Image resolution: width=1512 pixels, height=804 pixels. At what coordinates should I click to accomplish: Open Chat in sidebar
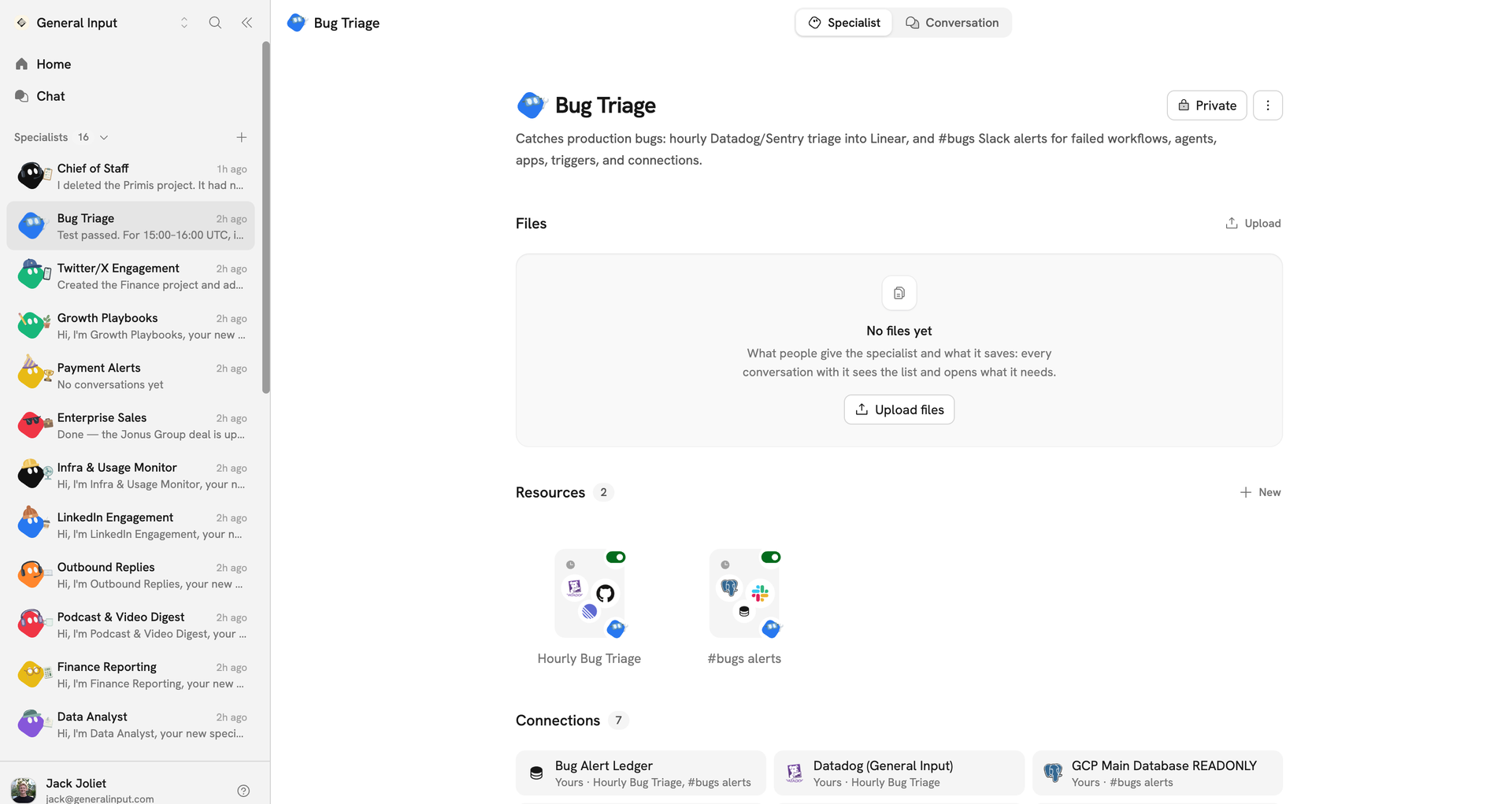coord(131,96)
